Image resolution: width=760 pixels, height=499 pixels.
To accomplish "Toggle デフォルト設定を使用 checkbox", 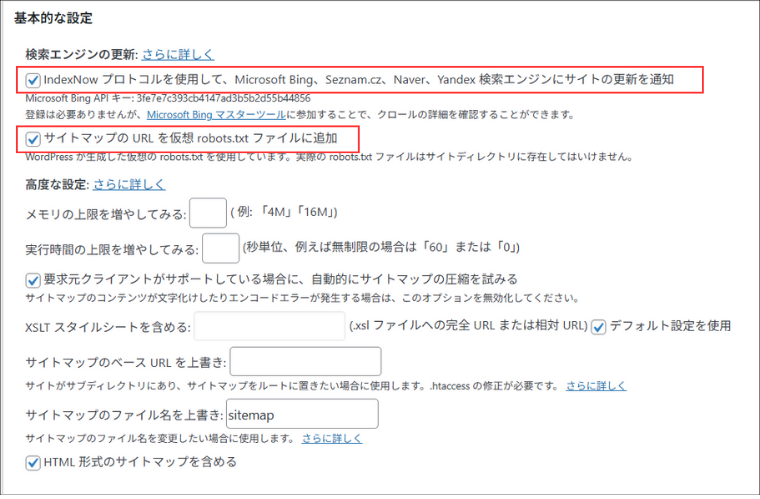I will (x=599, y=327).
